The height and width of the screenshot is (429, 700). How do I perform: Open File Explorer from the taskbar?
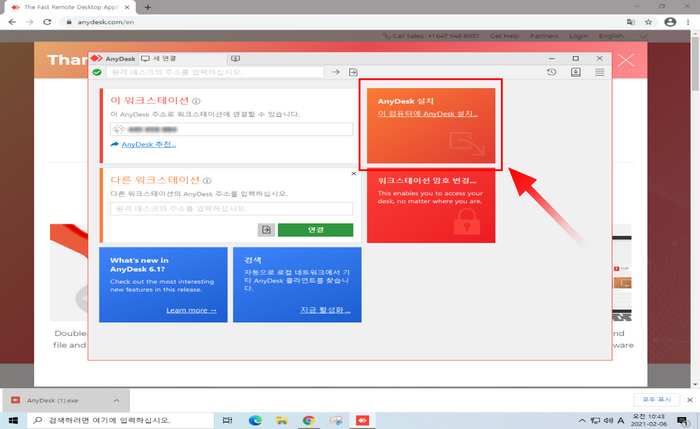click(x=282, y=420)
